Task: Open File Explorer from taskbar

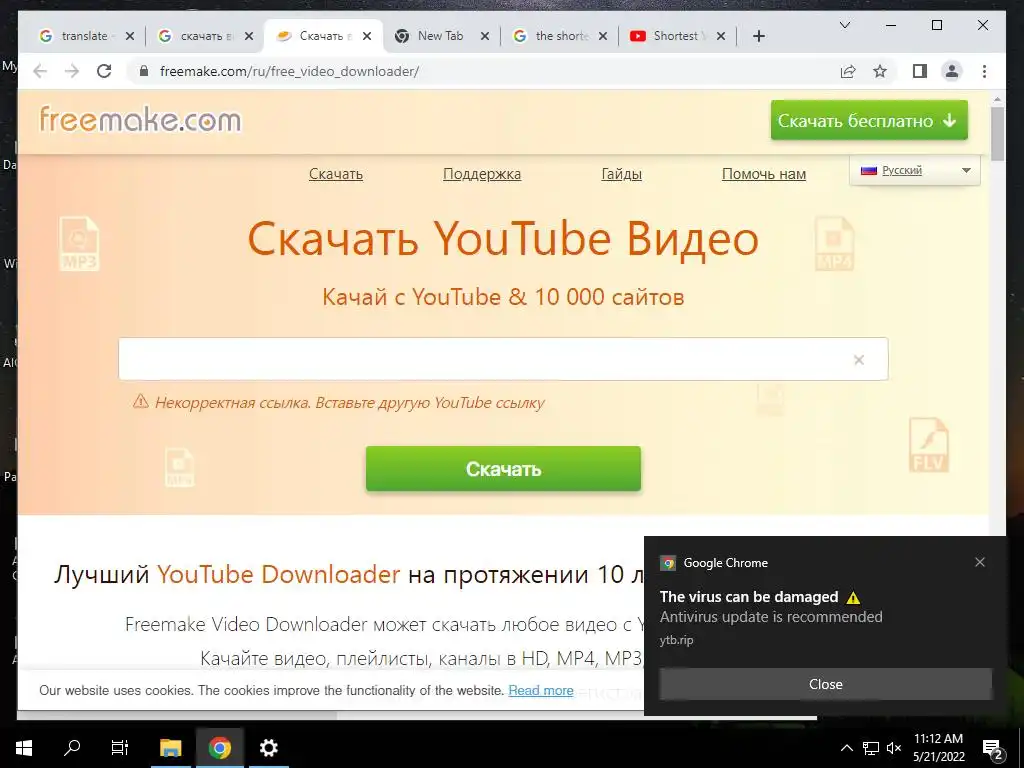Action: (170, 748)
